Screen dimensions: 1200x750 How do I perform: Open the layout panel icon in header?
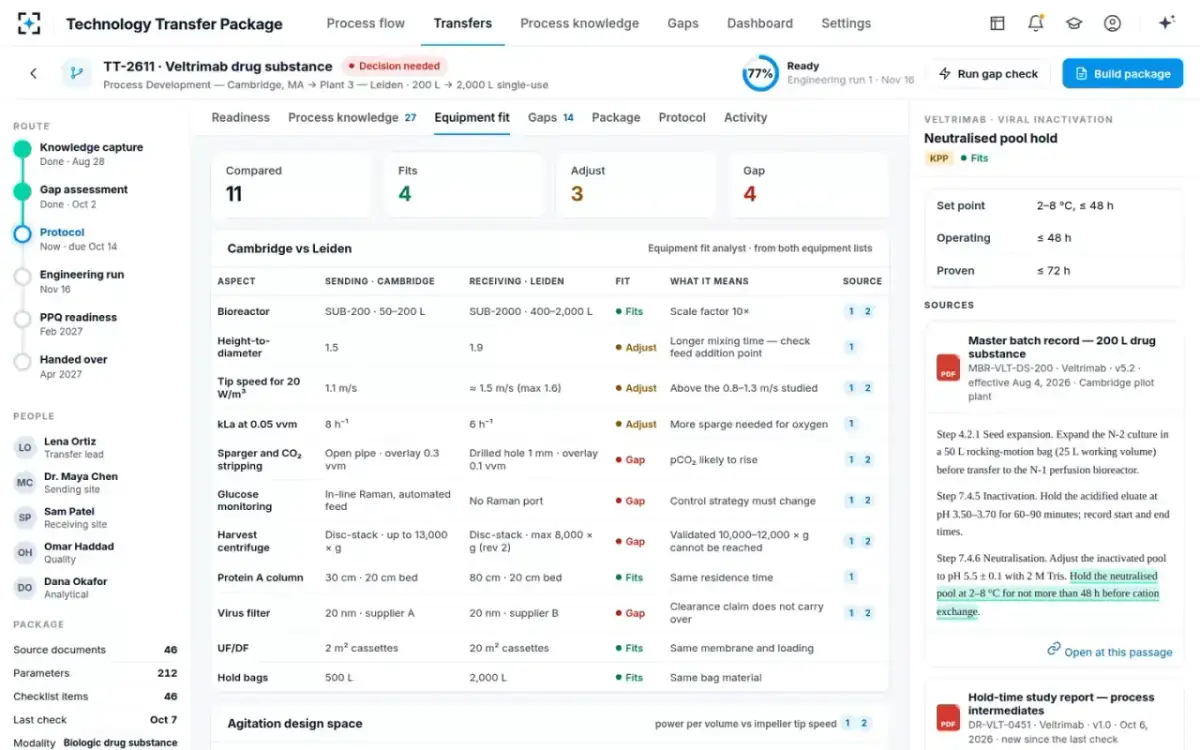click(997, 23)
